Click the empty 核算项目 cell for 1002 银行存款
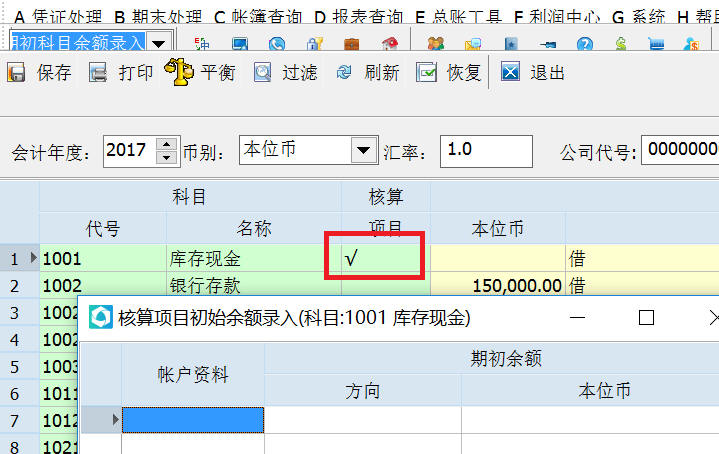 tap(386, 283)
